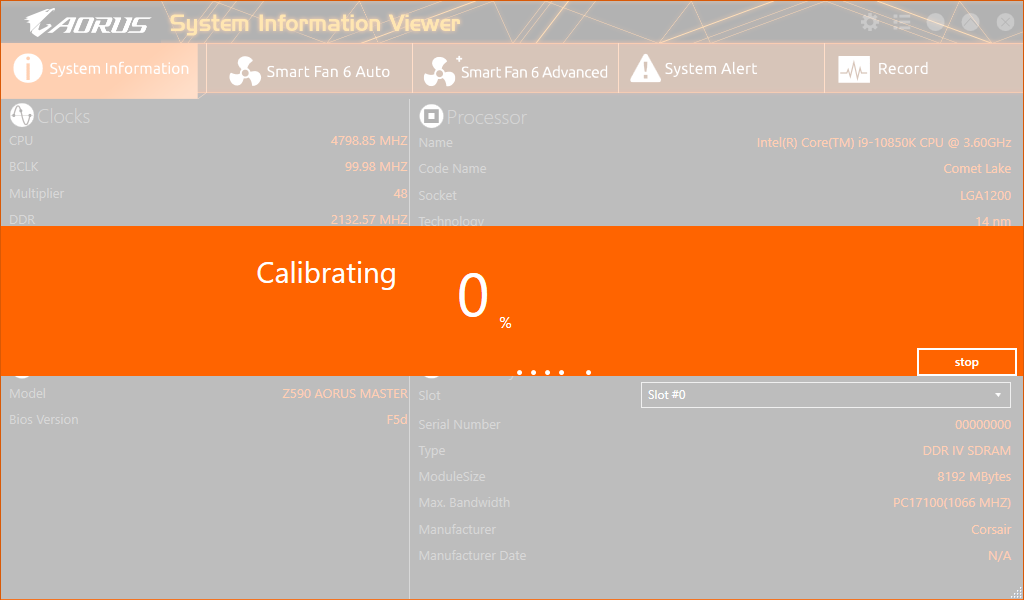The width and height of the screenshot is (1024, 600).
Task: Switch to Smart Fan 6 Auto tab
Action: (310, 69)
